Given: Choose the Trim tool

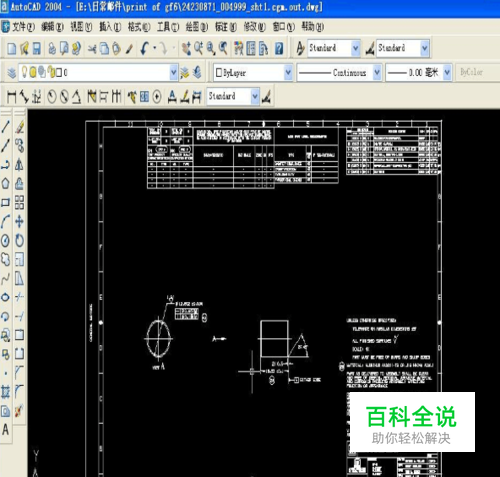Looking at the screenshot, I should (20, 297).
